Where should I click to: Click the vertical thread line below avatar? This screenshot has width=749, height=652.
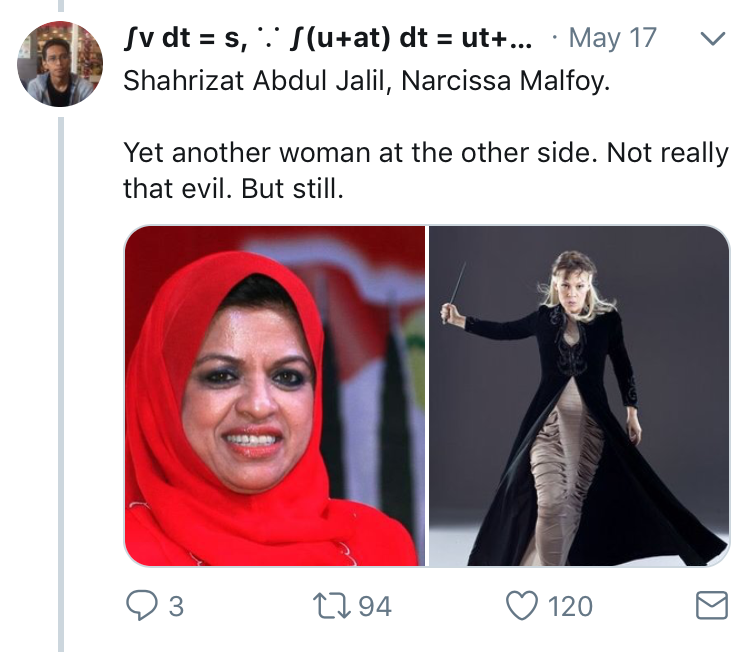(x=61, y=380)
